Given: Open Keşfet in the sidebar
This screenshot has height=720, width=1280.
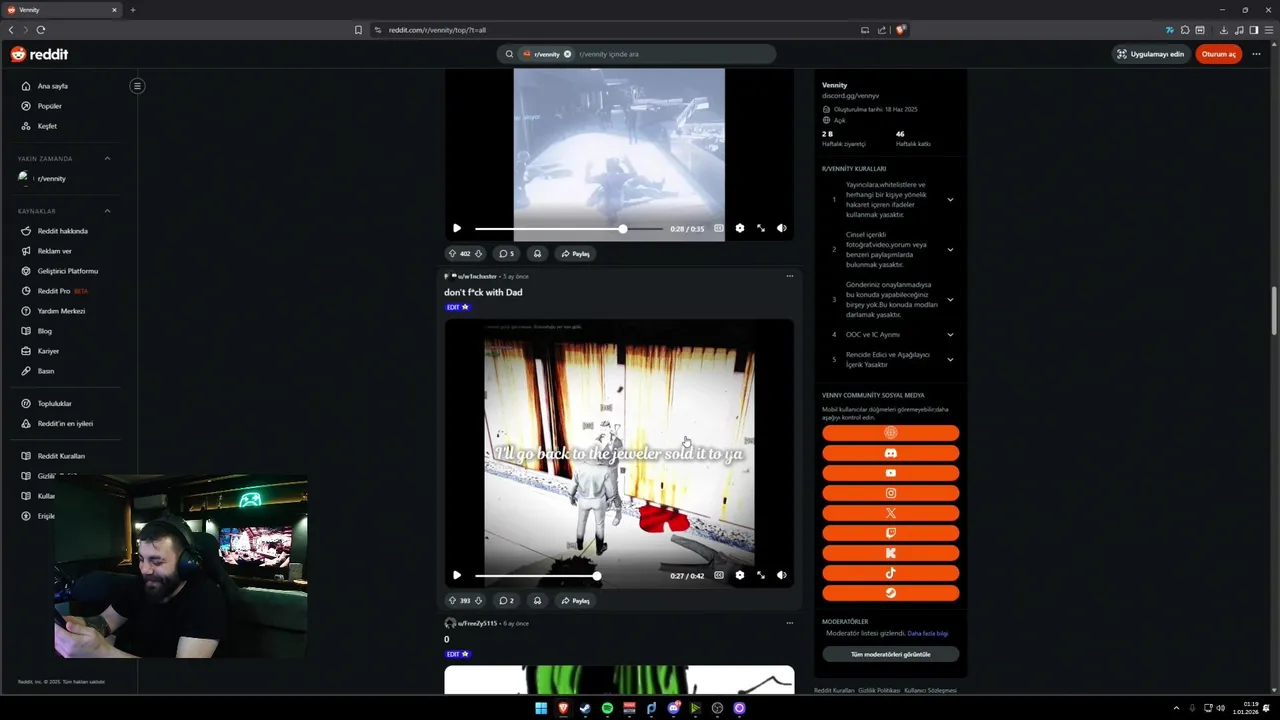Looking at the screenshot, I should click(x=47, y=126).
